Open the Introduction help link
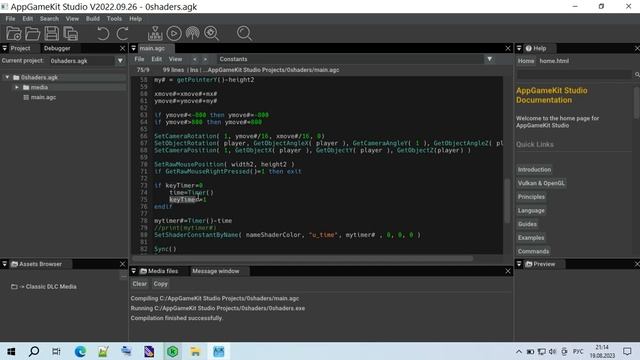The image size is (640, 360). [x=534, y=169]
